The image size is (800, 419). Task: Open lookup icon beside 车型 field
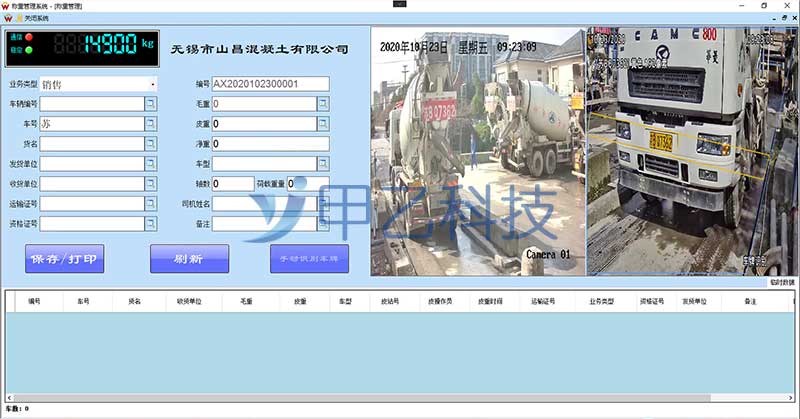click(323, 164)
